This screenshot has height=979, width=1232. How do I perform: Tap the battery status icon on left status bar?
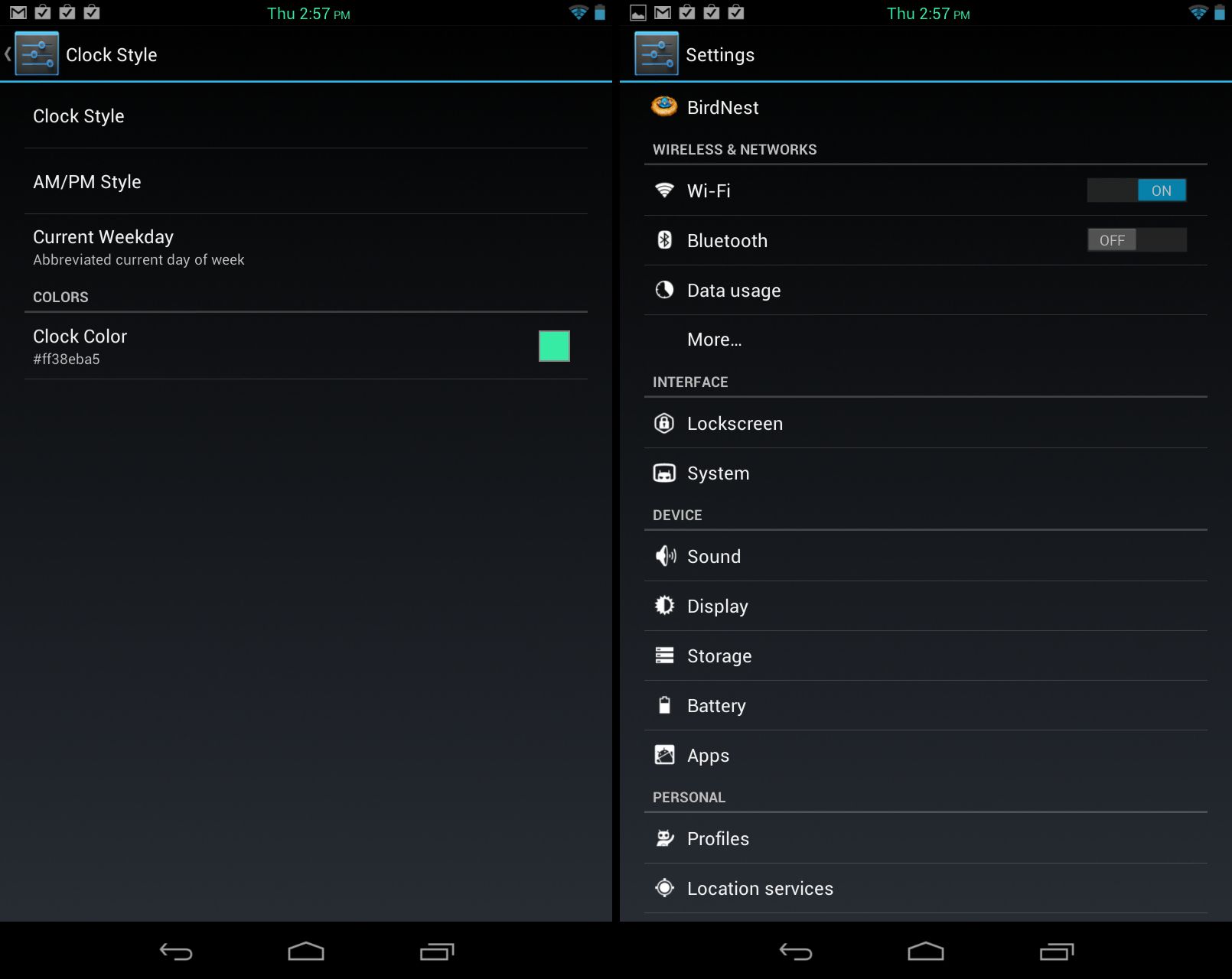(x=600, y=12)
